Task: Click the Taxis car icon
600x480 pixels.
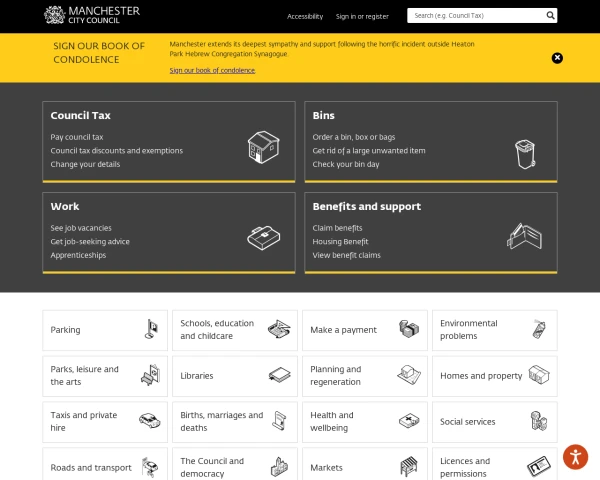Action: 150,421
